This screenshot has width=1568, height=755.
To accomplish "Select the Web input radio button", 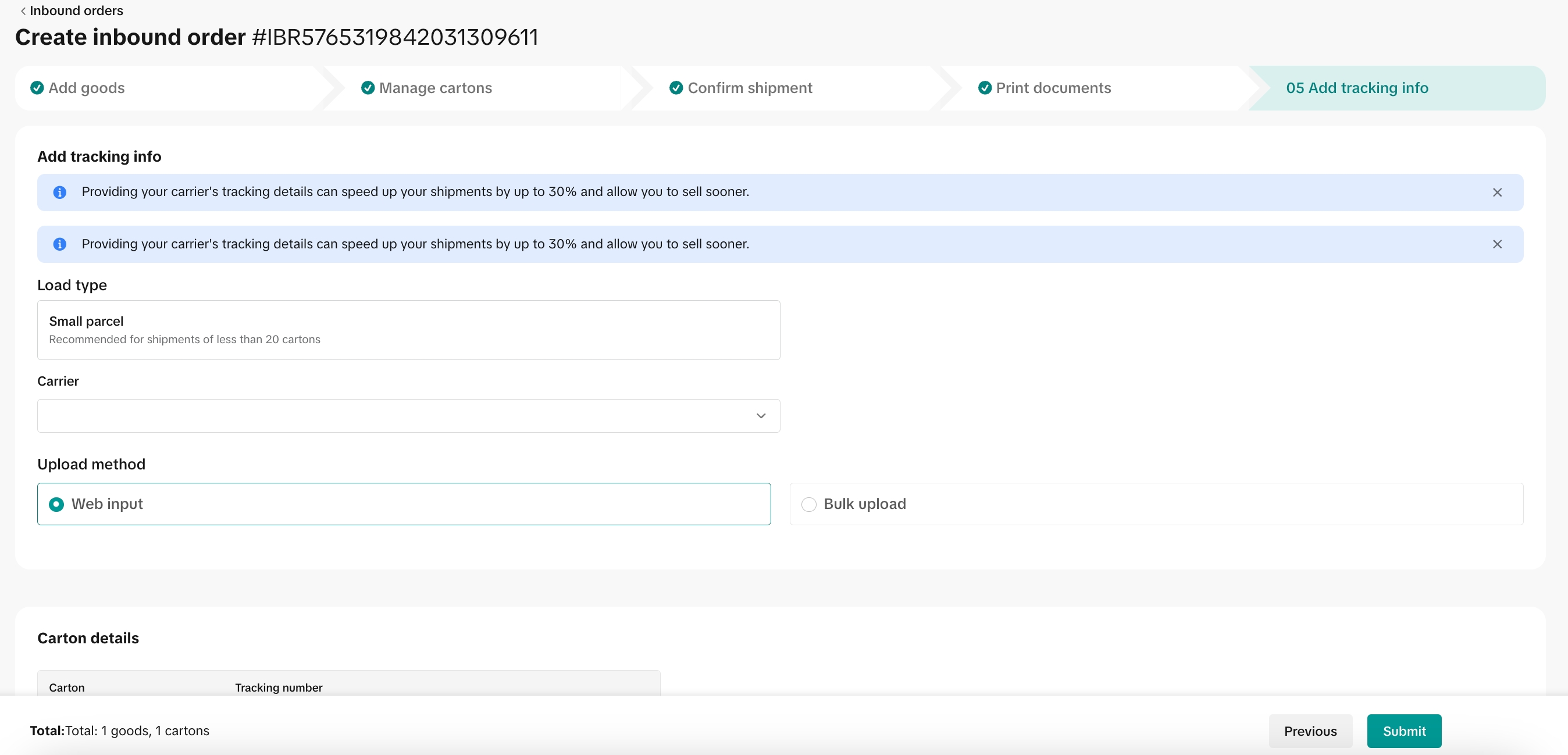I will (x=56, y=504).
